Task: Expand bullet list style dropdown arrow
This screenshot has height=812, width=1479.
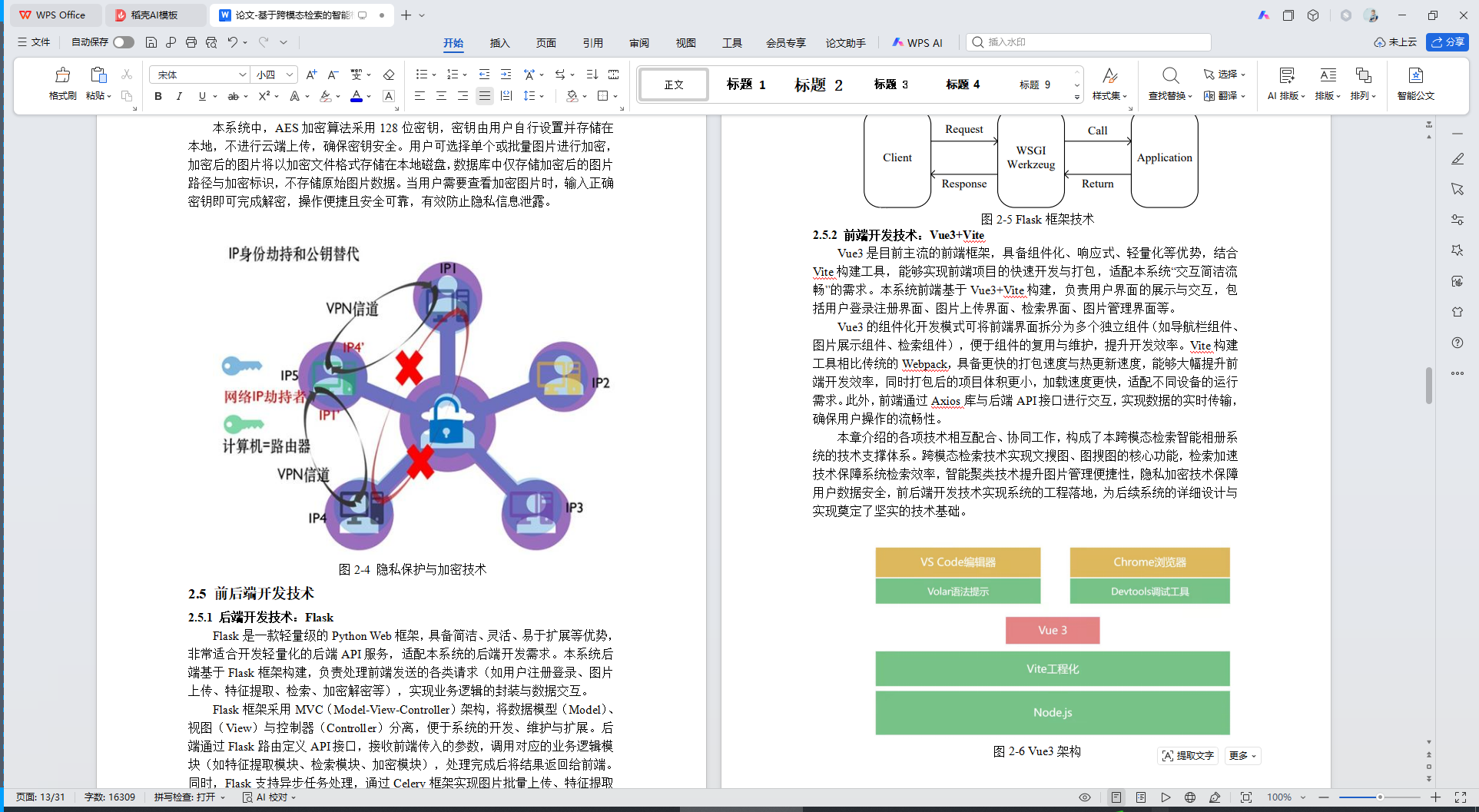Action: (434, 75)
